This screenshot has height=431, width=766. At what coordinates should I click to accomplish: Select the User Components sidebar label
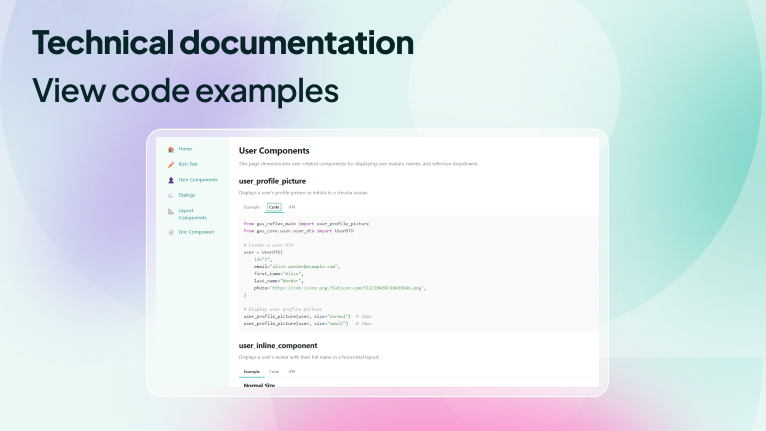pyautogui.click(x=197, y=180)
